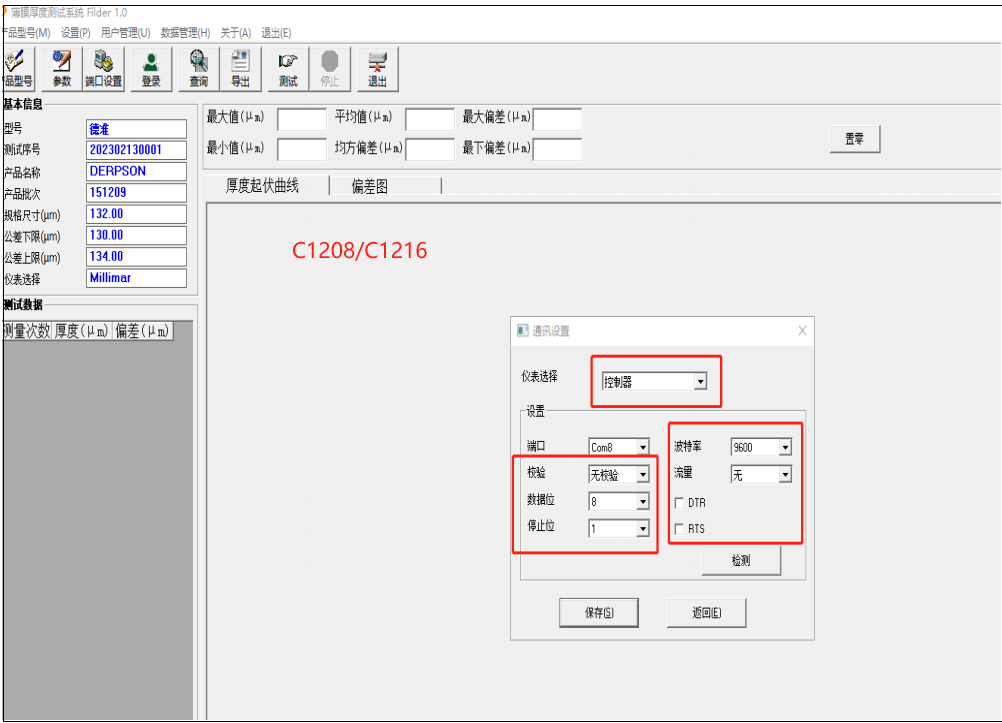Click the 保存(S) save button

pyautogui.click(x=598, y=613)
